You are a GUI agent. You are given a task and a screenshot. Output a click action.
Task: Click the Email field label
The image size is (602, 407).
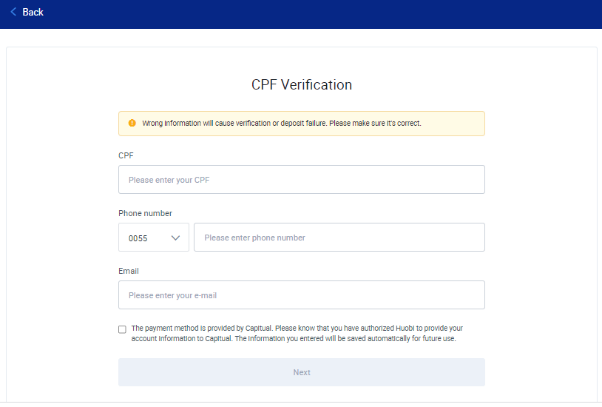(x=129, y=271)
